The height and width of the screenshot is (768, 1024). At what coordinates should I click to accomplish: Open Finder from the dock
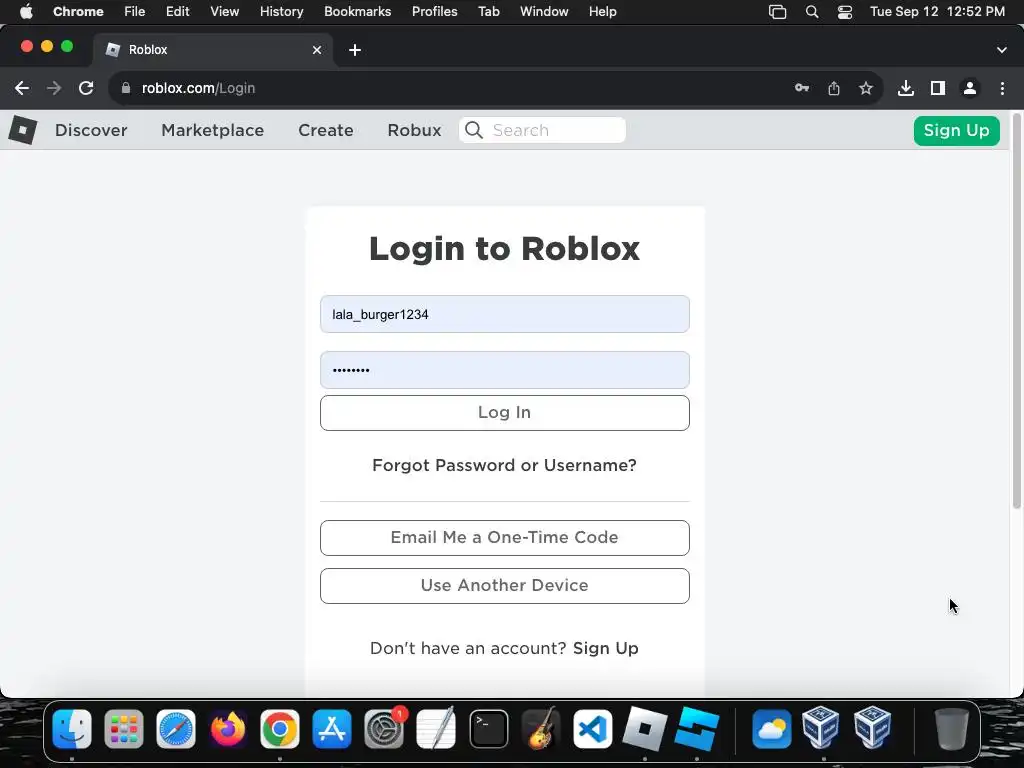tap(72, 729)
